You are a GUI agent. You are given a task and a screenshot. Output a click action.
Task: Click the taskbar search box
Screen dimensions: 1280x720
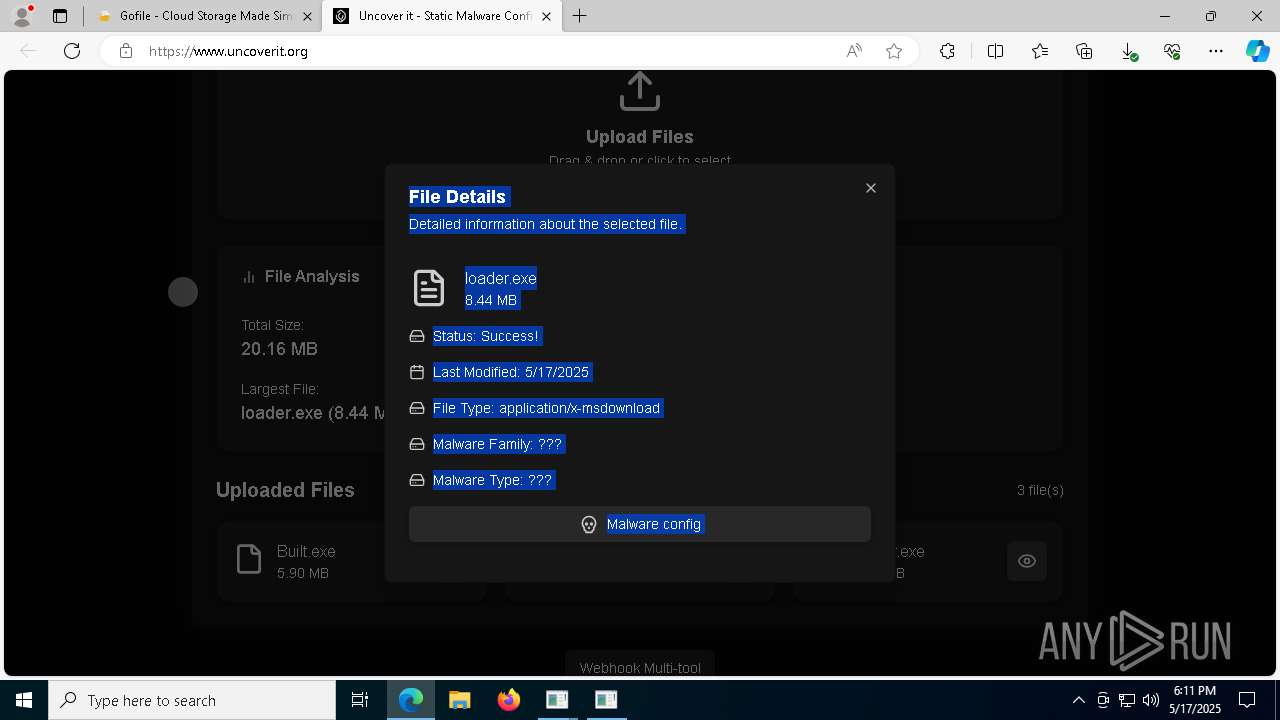(192, 700)
